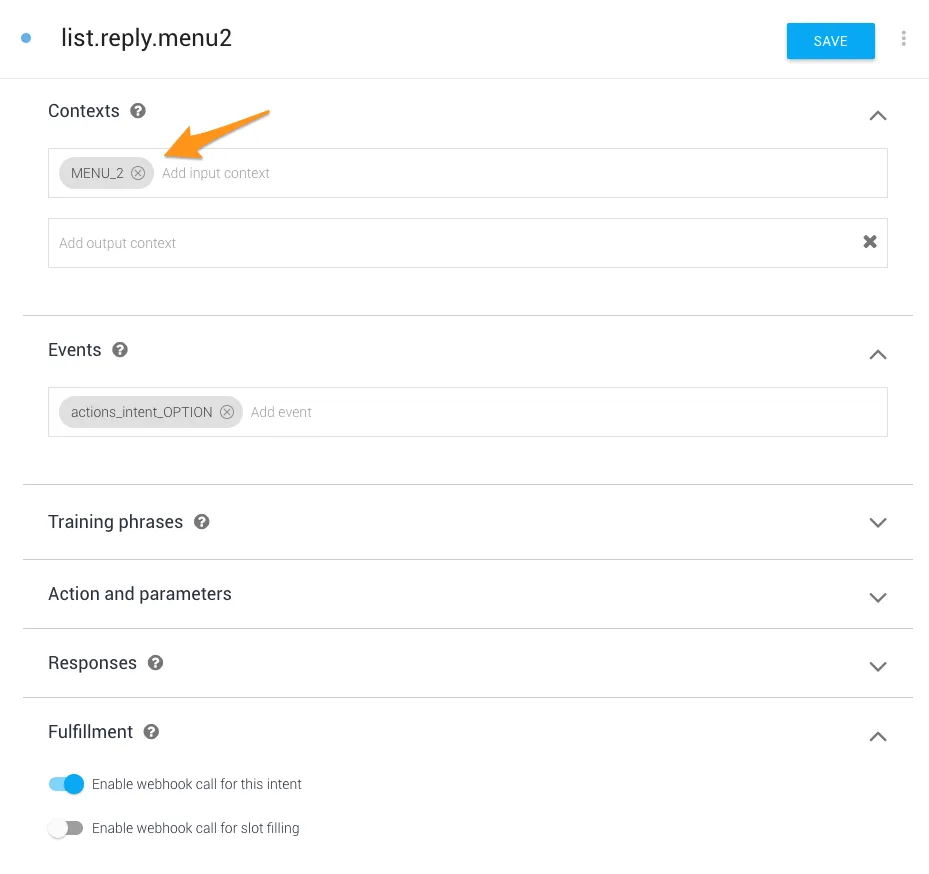
Task: Expand the Training phrases section
Action: pos(878,523)
